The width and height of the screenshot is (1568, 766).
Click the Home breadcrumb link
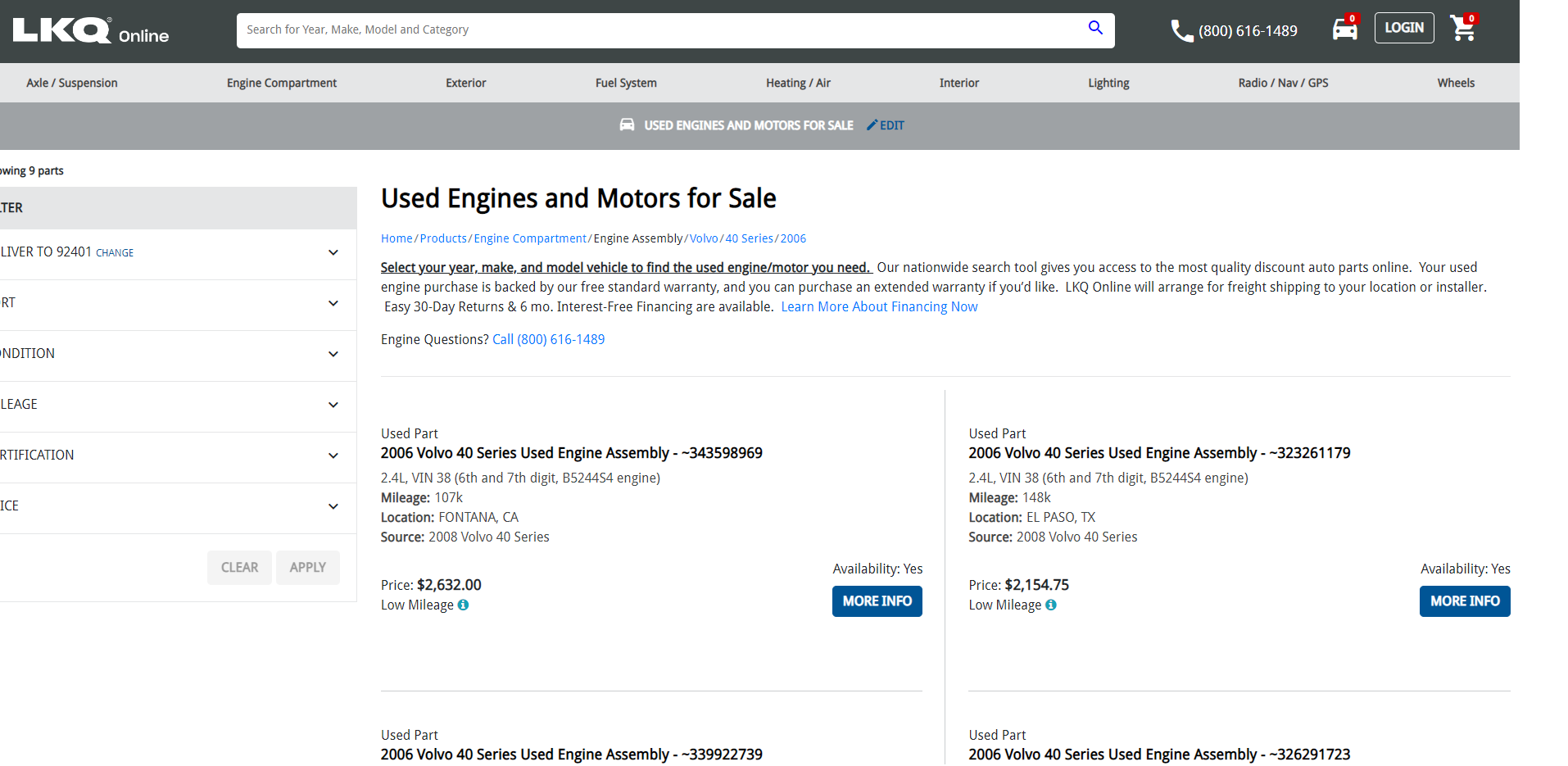pos(397,238)
